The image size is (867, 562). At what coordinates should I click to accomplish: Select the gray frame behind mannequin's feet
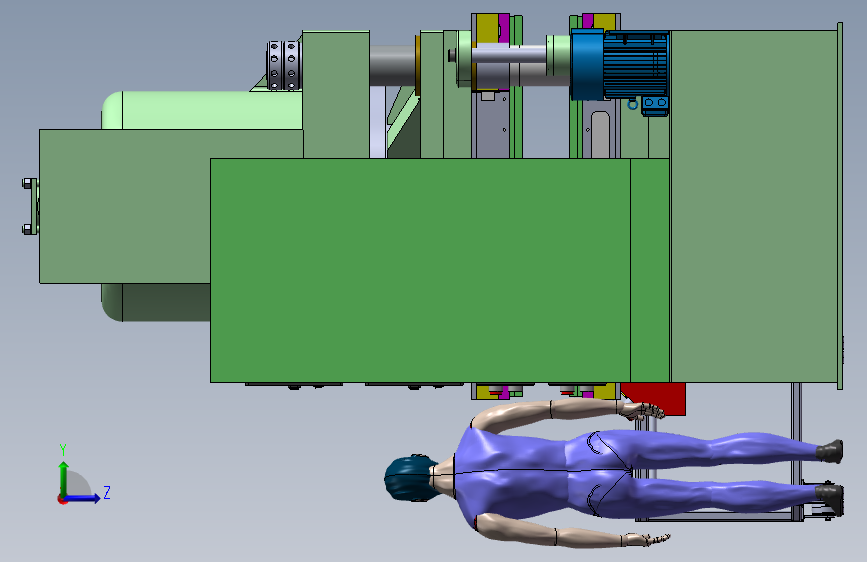[796, 452]
